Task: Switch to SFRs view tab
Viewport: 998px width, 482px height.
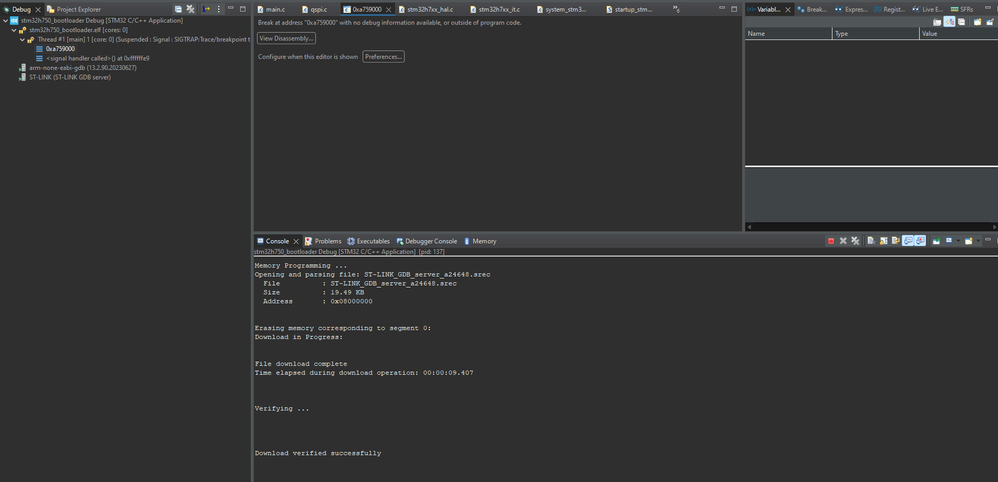Action: tap(962, 10)
